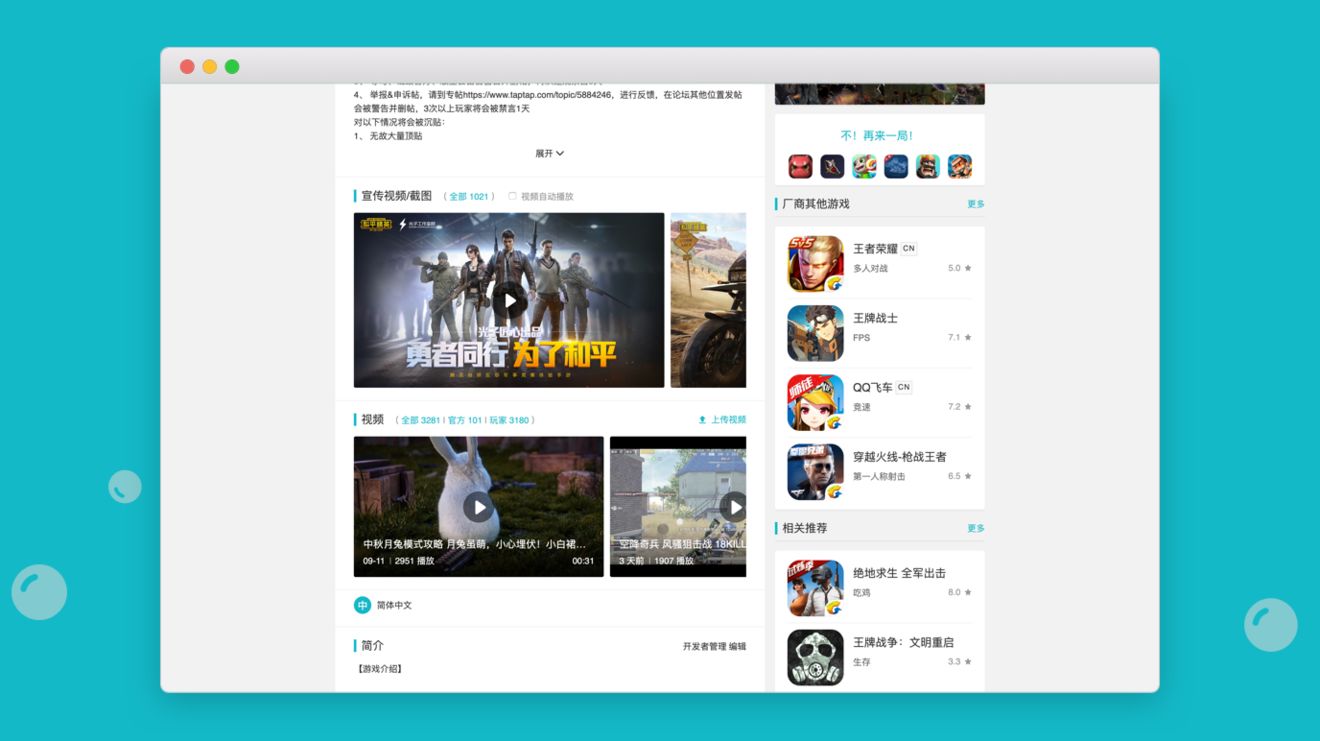
Task: Filter videos by 全部 3281
Action: pos(420,420)
